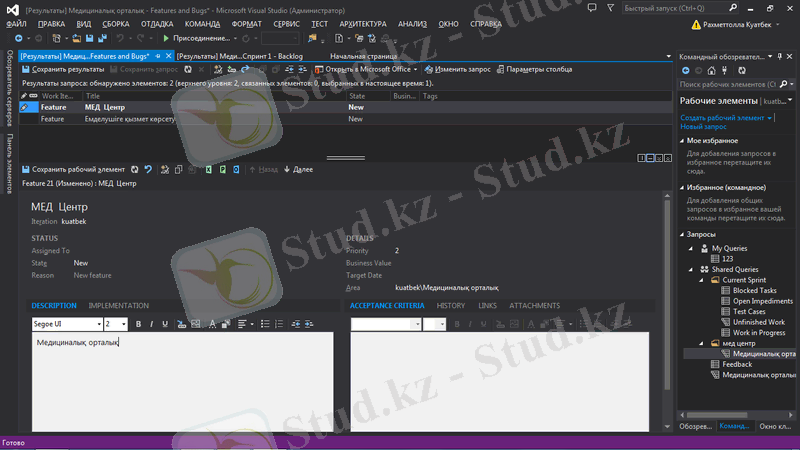The image size is (800, 450).
Task: Undo changes to the work item form
Action: [x=148, y=169]
